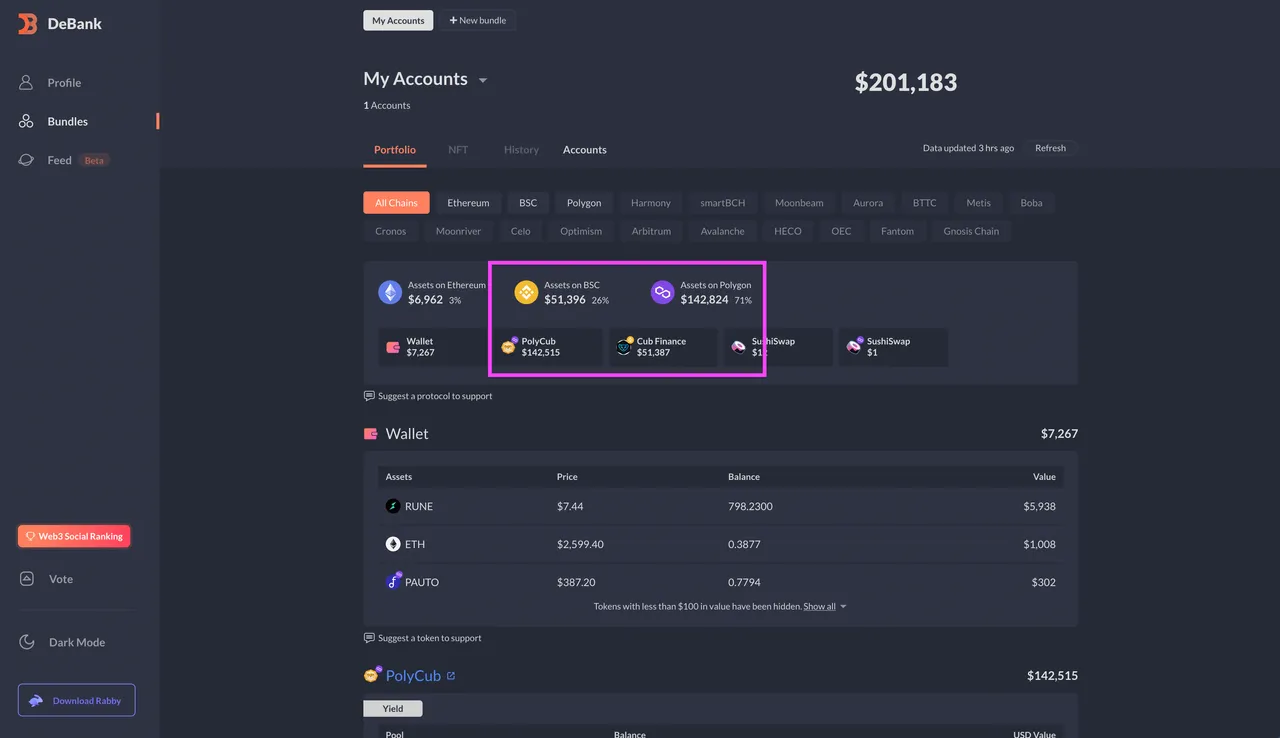Screen dimensions: 1280x738
Task: Click the PolyCub external link icon
Action: coord(451,676)
